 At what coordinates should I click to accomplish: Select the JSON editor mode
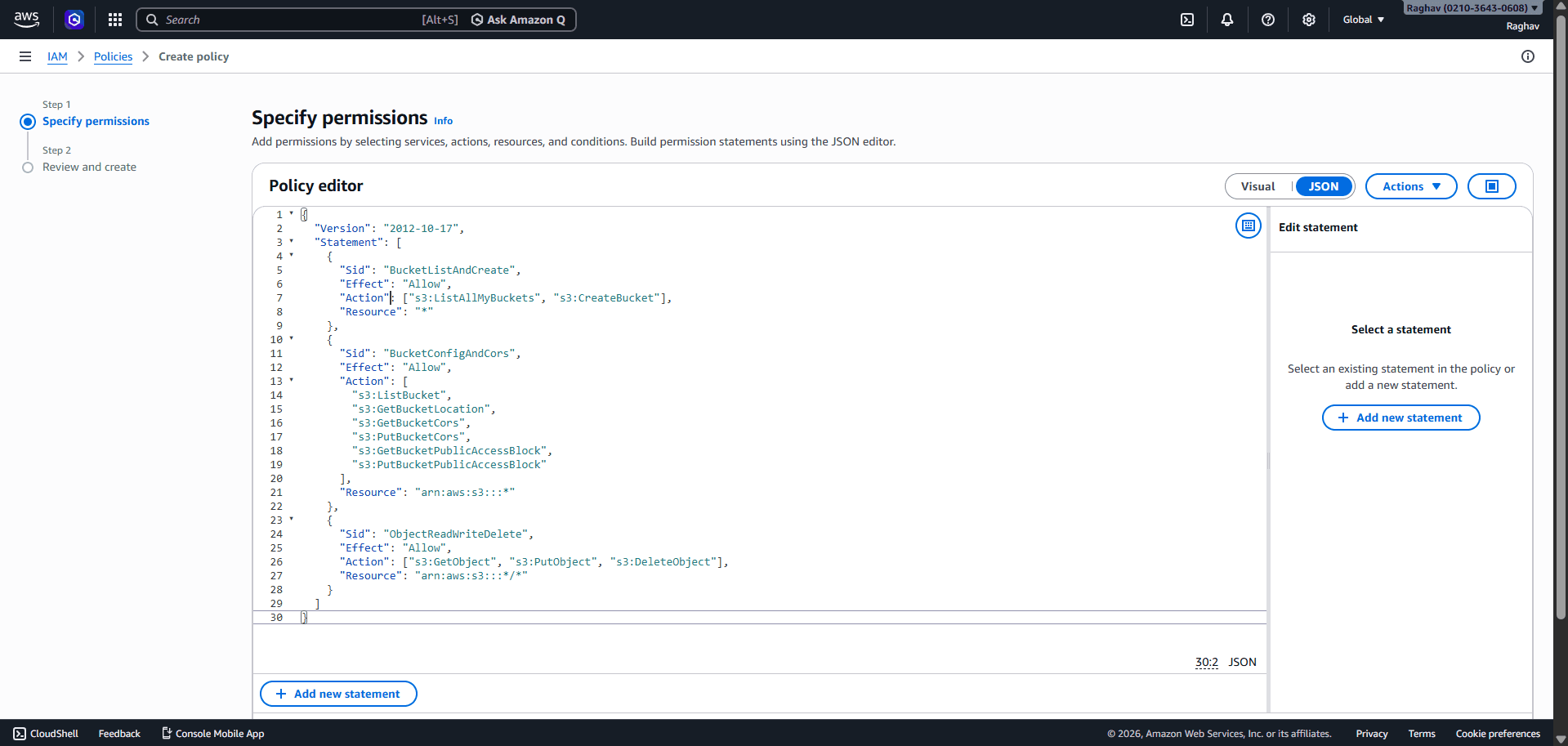tap(1323, 186)
